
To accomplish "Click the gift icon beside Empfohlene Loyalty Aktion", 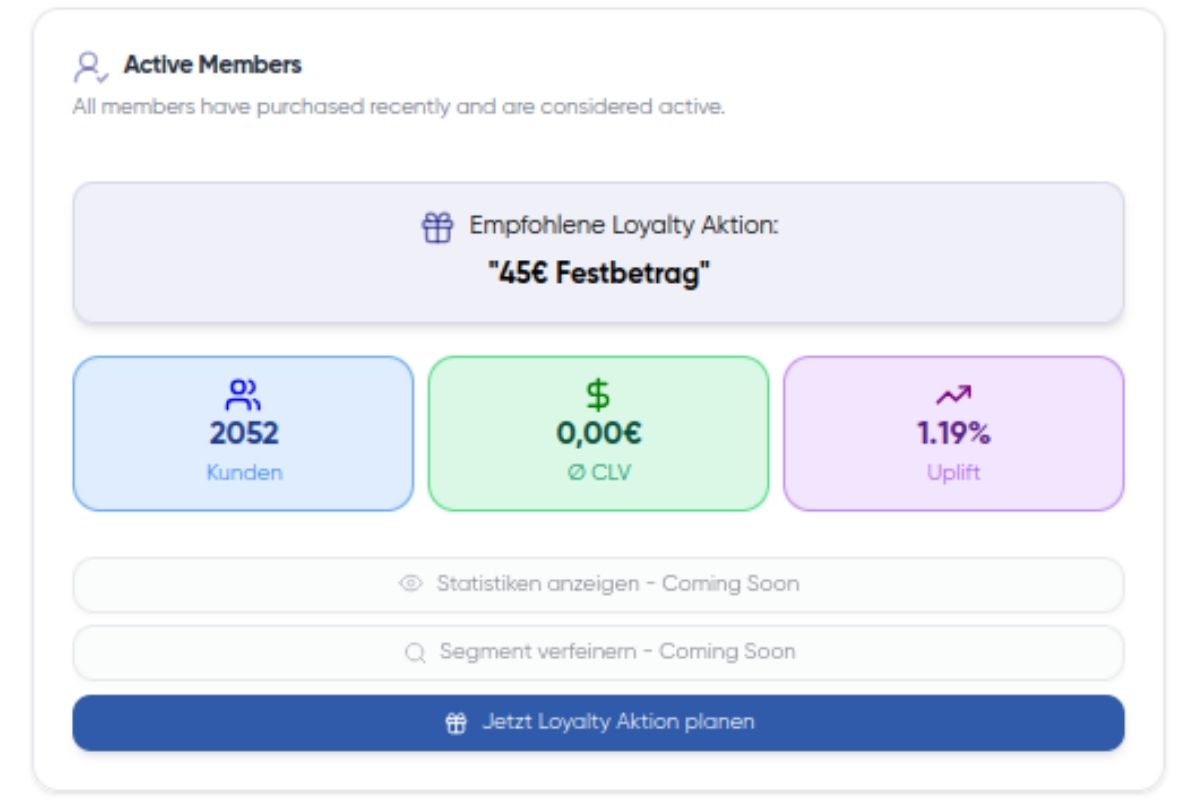I will coord(437,227).
